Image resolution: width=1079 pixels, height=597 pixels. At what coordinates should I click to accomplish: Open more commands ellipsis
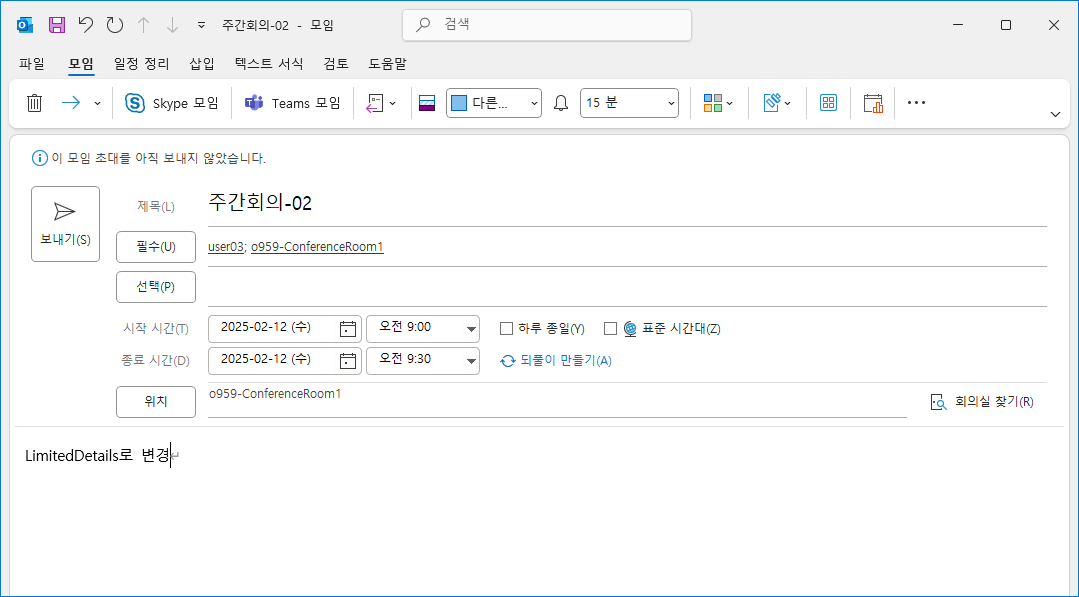coord(916,102)
